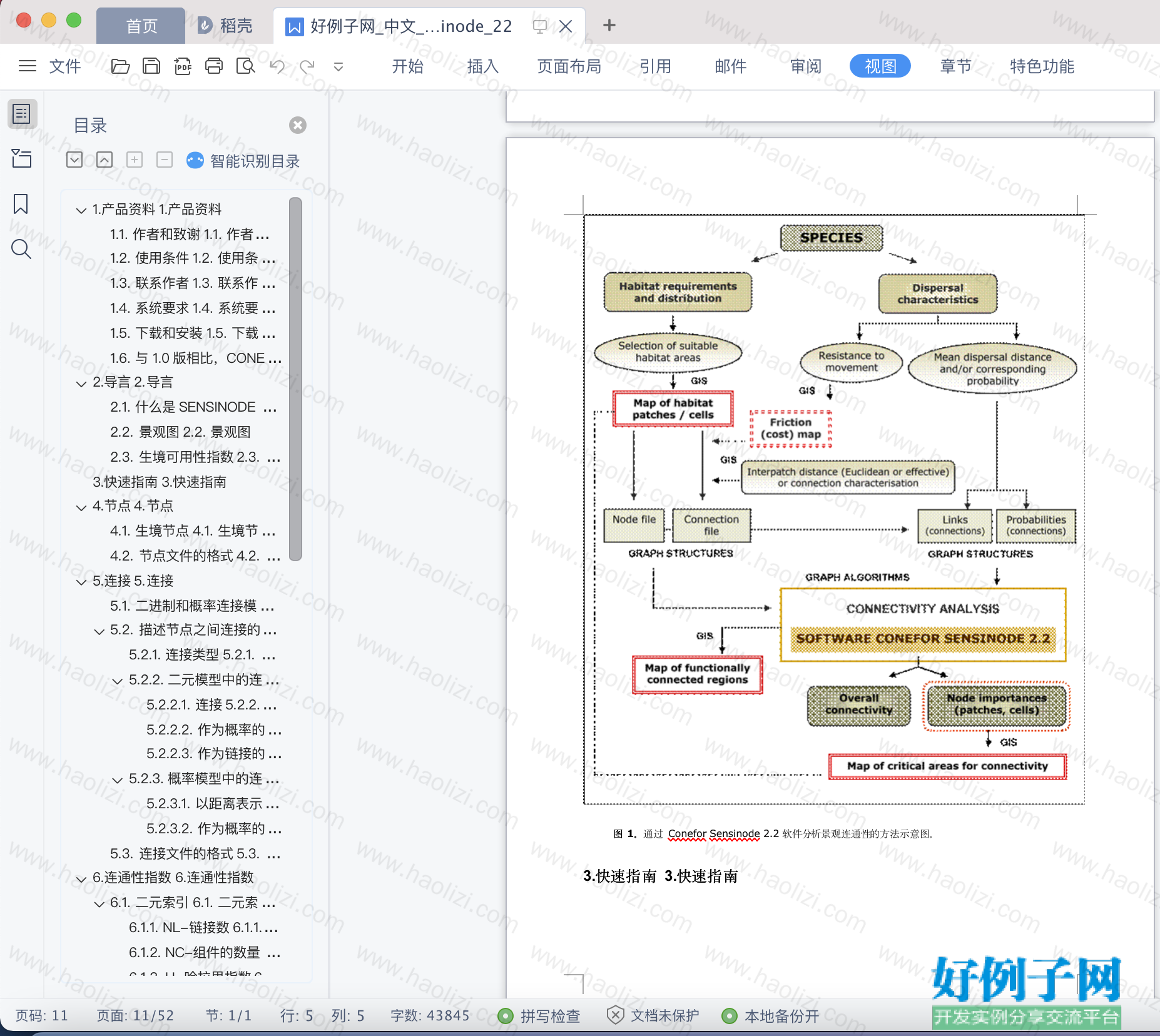Toggle 本地备份开 in status bar
The width and height of the screenshot is (1160, 1036).
[770, 1016]
